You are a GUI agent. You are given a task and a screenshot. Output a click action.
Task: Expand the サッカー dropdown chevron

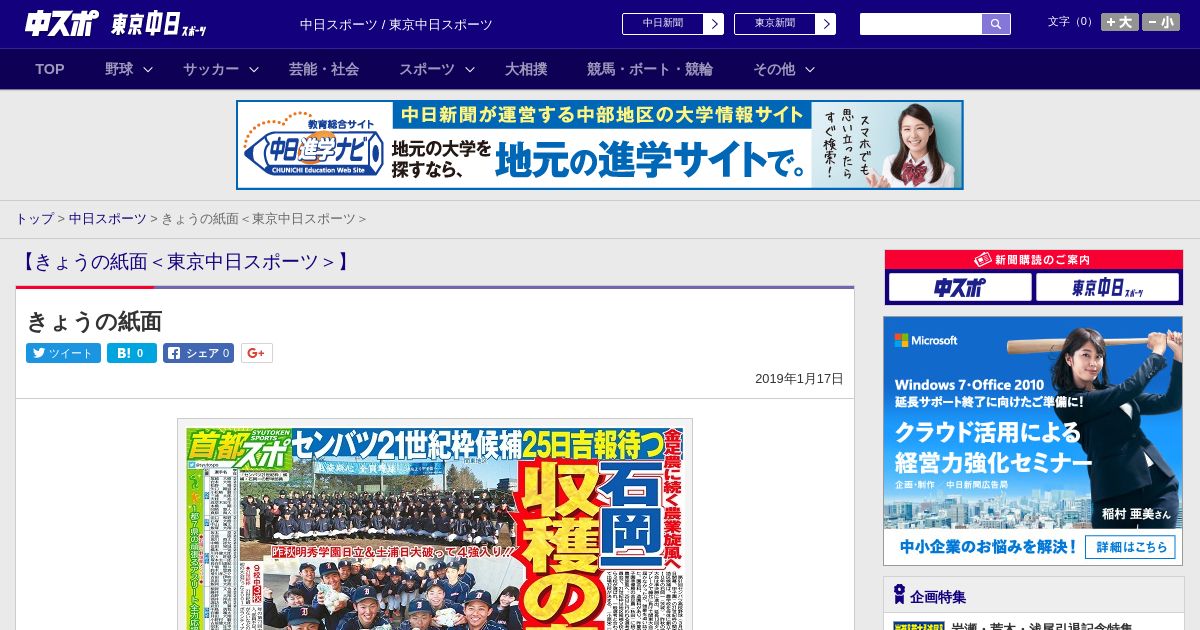coord(254,70)
